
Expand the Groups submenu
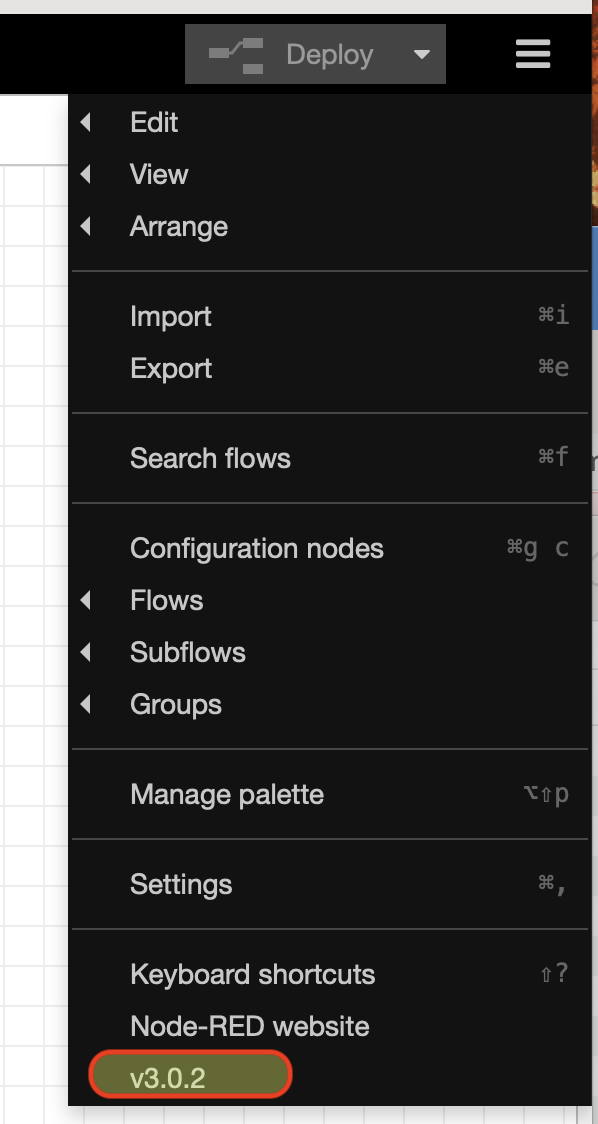pos(329,705)
